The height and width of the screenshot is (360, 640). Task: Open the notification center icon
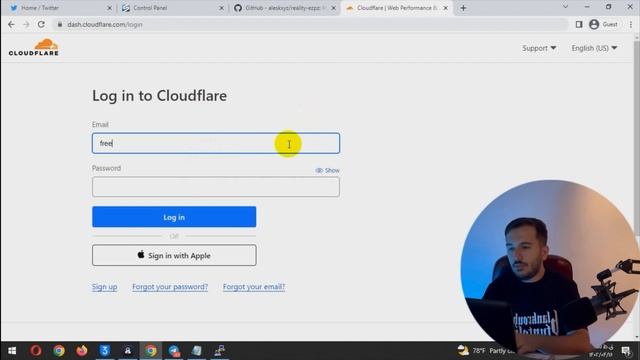[626, 351]
